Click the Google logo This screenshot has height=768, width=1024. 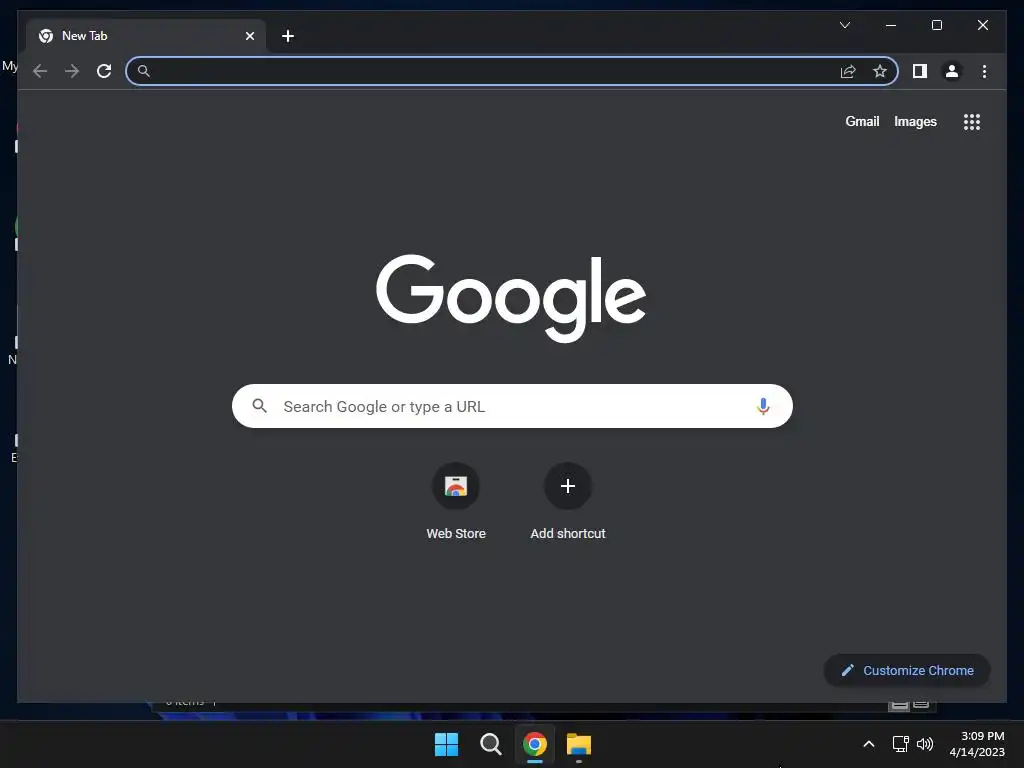[511, 298]
